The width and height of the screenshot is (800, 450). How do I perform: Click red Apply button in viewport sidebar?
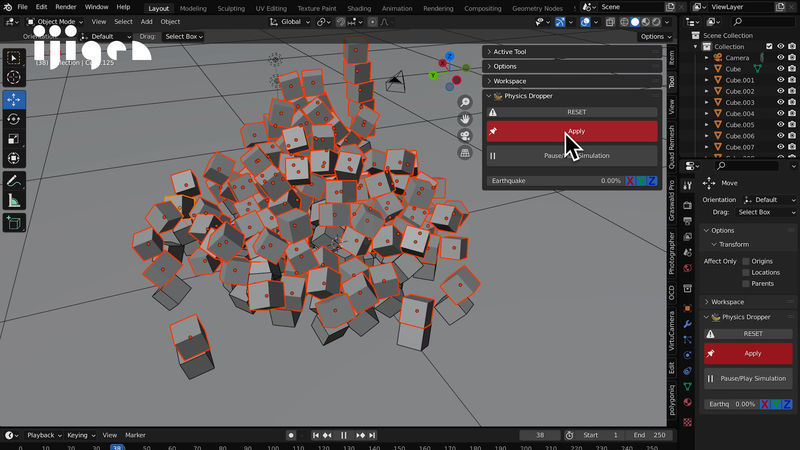pyautogui.click(x=572, y=132)
